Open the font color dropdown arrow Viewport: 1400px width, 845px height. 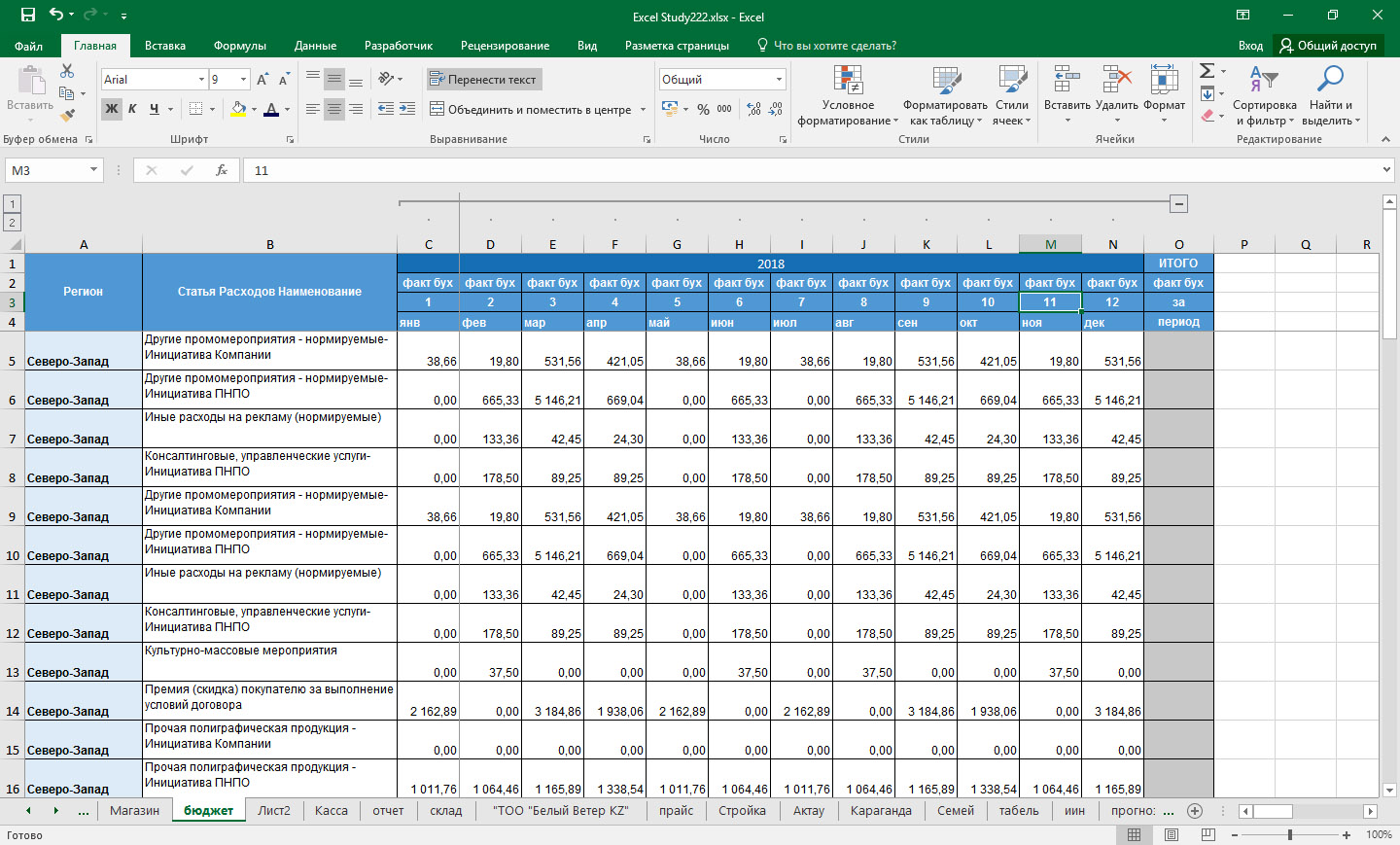(x=287, y=110)
